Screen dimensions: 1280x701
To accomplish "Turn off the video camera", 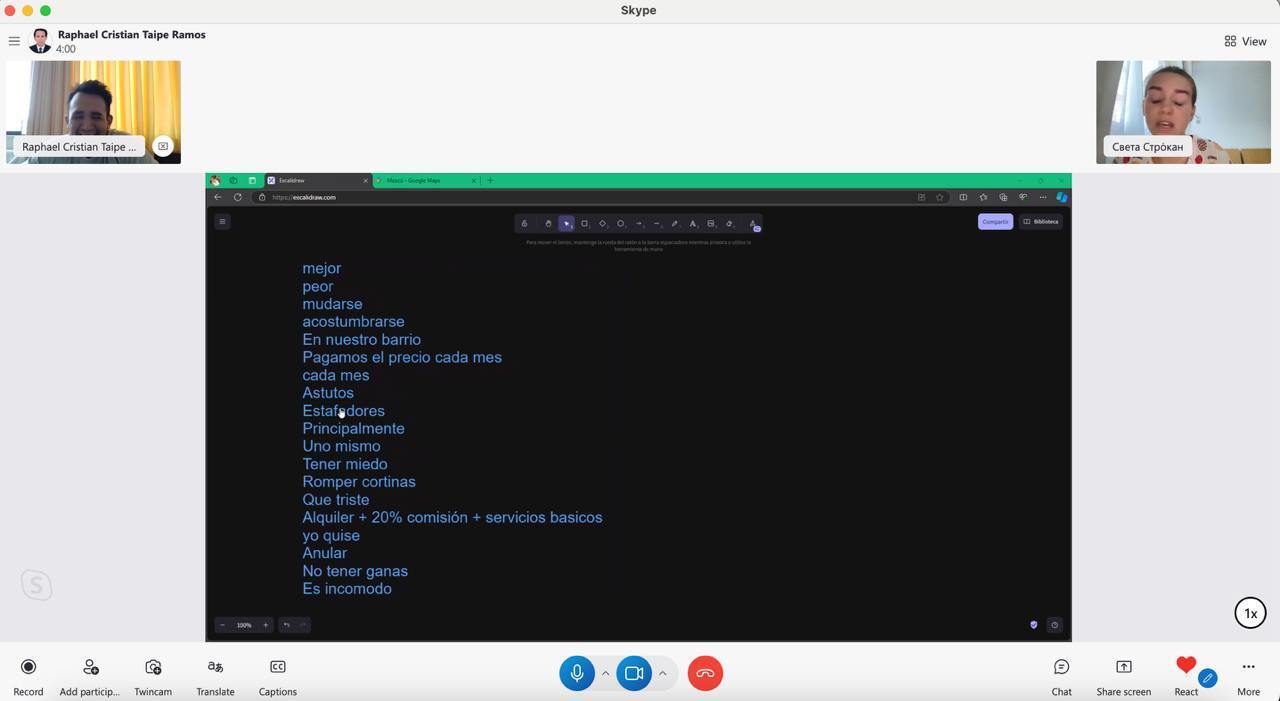I will click(634, 673).
